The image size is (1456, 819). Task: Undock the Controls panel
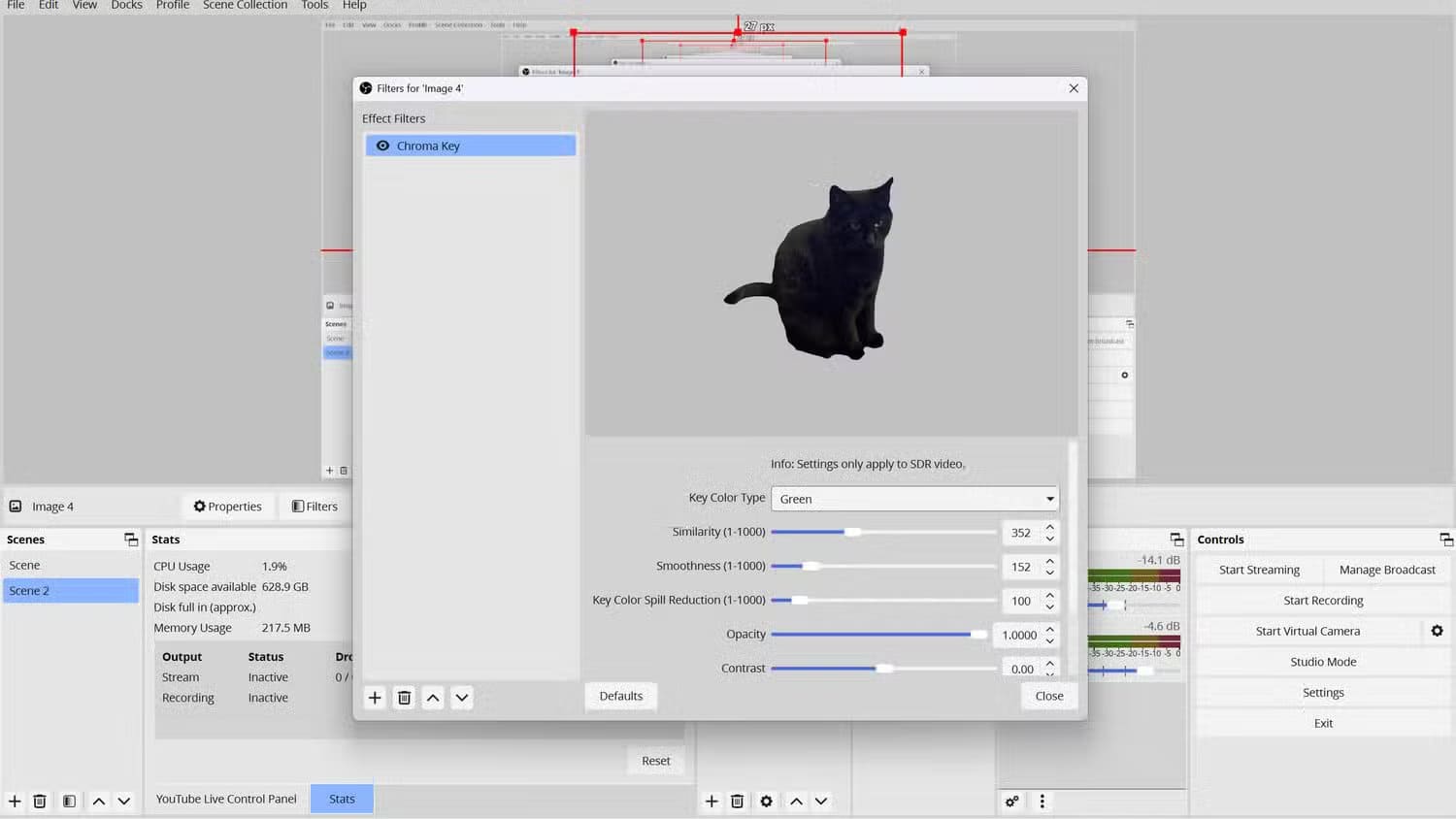1446,540
